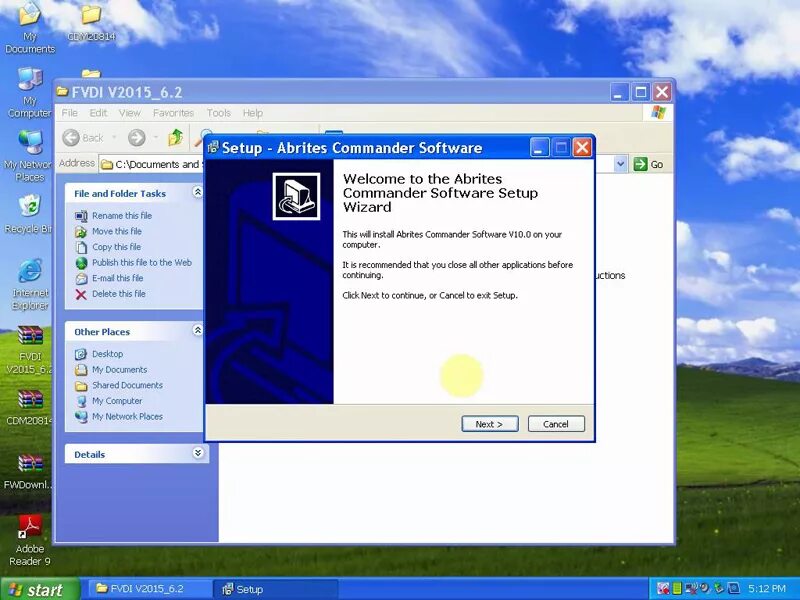Click the explorer address bar path field
Screen dimensions: 800x600
point(153,164)
